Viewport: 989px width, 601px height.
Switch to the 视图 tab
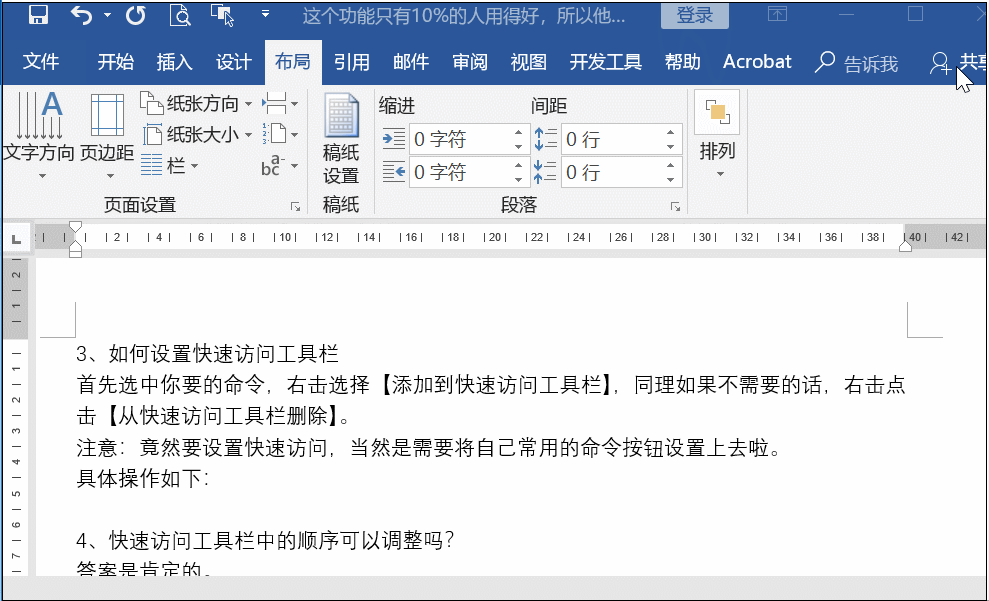coord(529,62)
